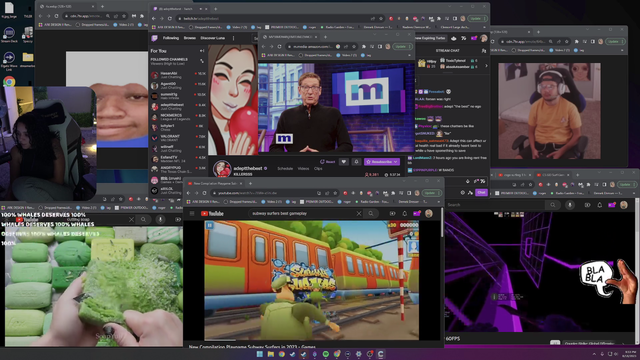Clear the 'subway surfers best gameplay' search text
Image resolution: width=640 pixels, height=360 pixels.
click(x=358, y=213)
